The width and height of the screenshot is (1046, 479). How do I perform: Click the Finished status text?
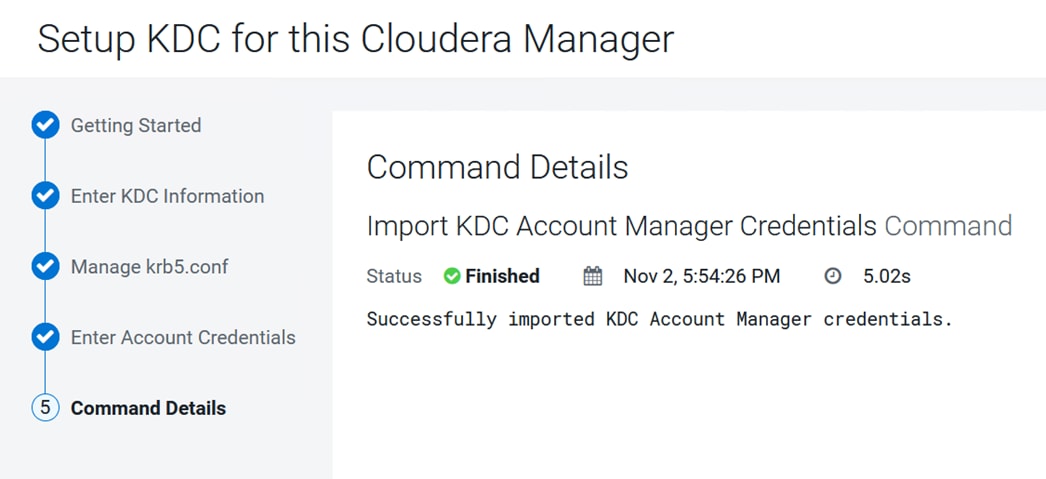click(x=502, y=276)
